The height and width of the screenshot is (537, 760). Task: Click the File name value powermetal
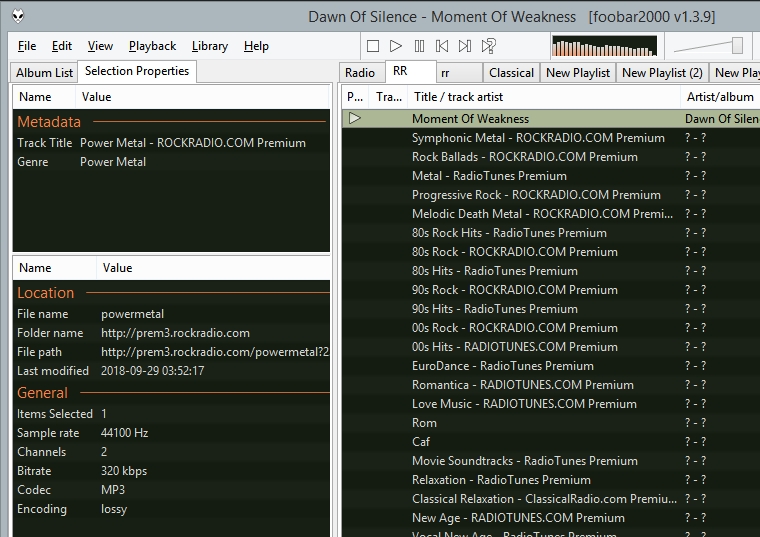tap(132, 314)
